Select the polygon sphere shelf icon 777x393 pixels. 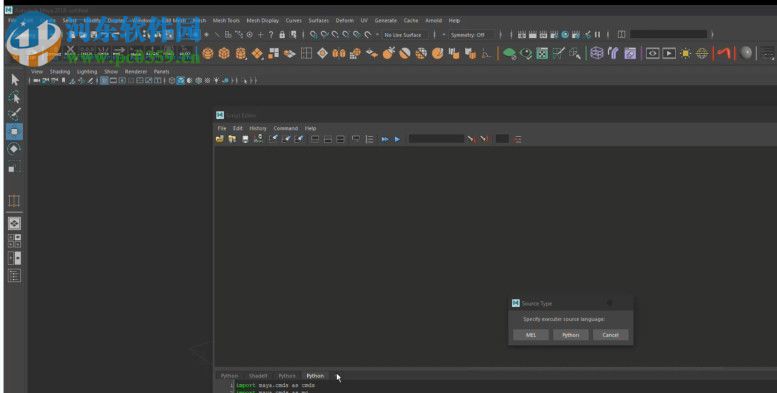coord(208,53)
